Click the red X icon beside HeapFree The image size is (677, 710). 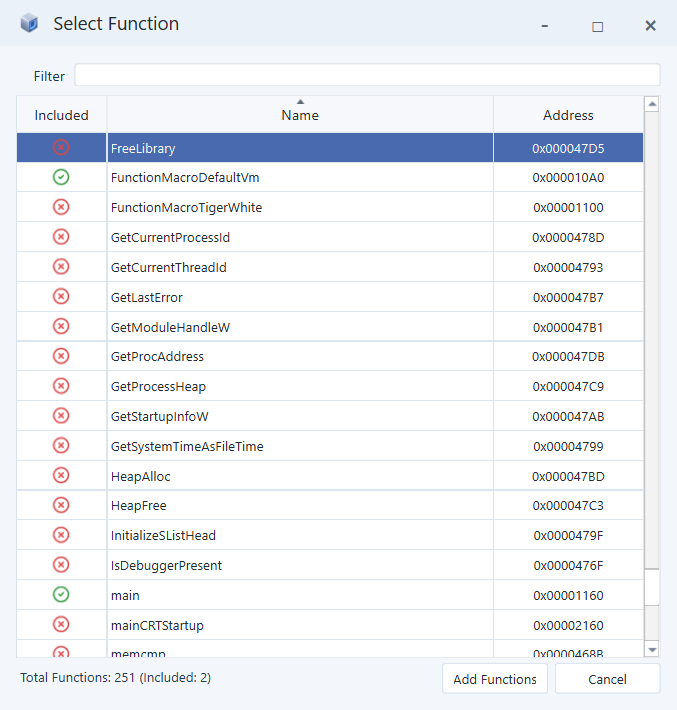click(x=61, y=505)
